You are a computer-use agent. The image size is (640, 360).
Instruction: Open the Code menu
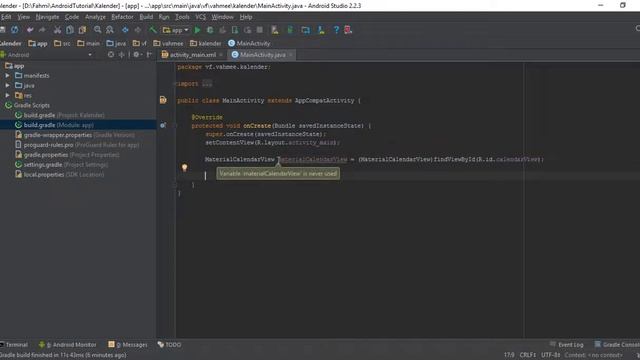point(72,17)
